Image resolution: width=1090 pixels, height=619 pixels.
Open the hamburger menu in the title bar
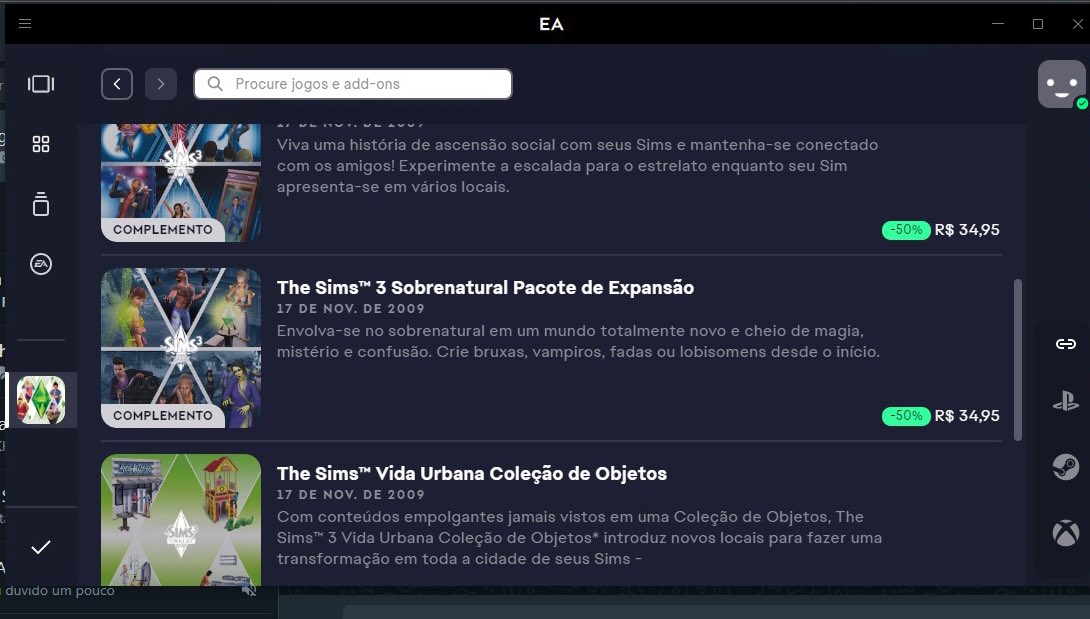25,24
